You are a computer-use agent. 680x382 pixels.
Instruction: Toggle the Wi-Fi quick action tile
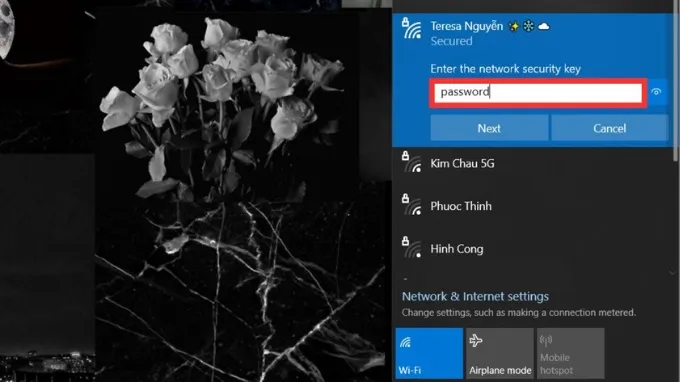click(x=429, y=353)
